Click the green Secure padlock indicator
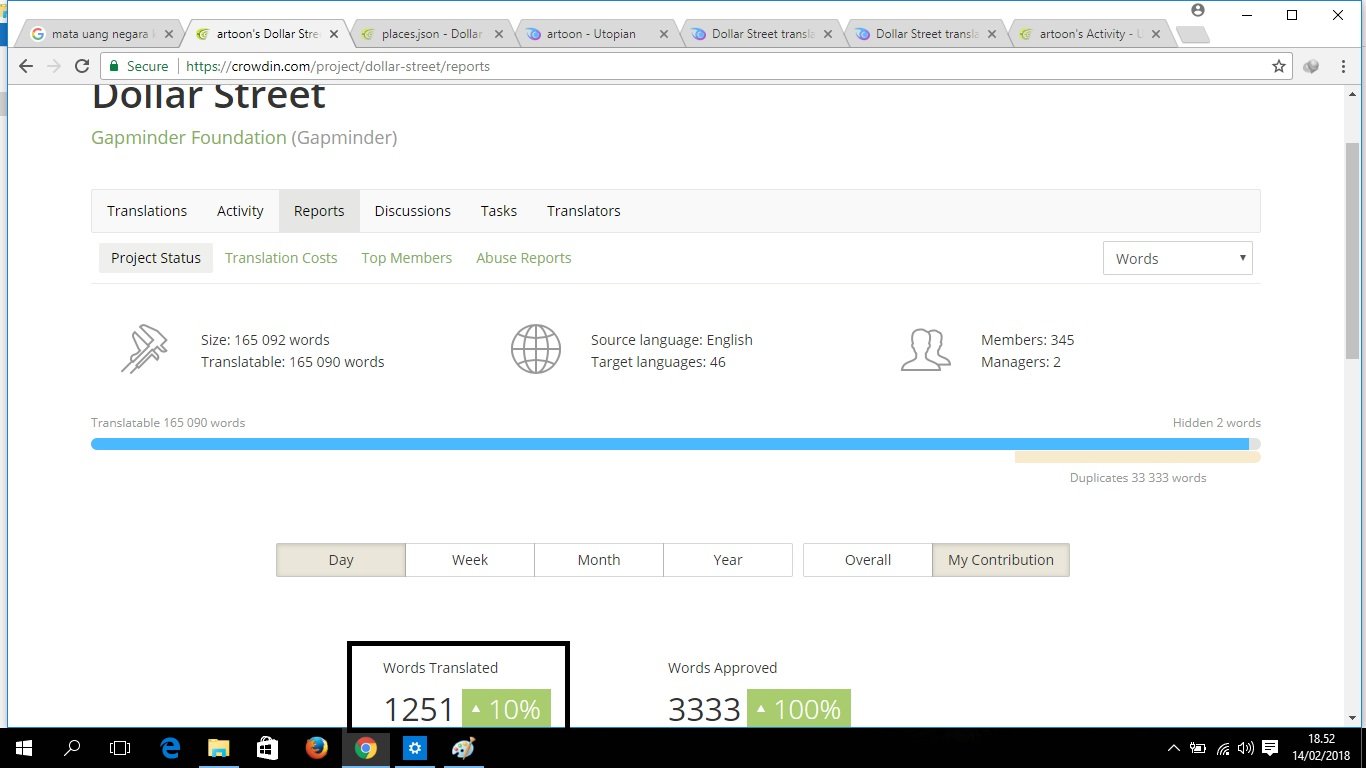 point(139,66)
